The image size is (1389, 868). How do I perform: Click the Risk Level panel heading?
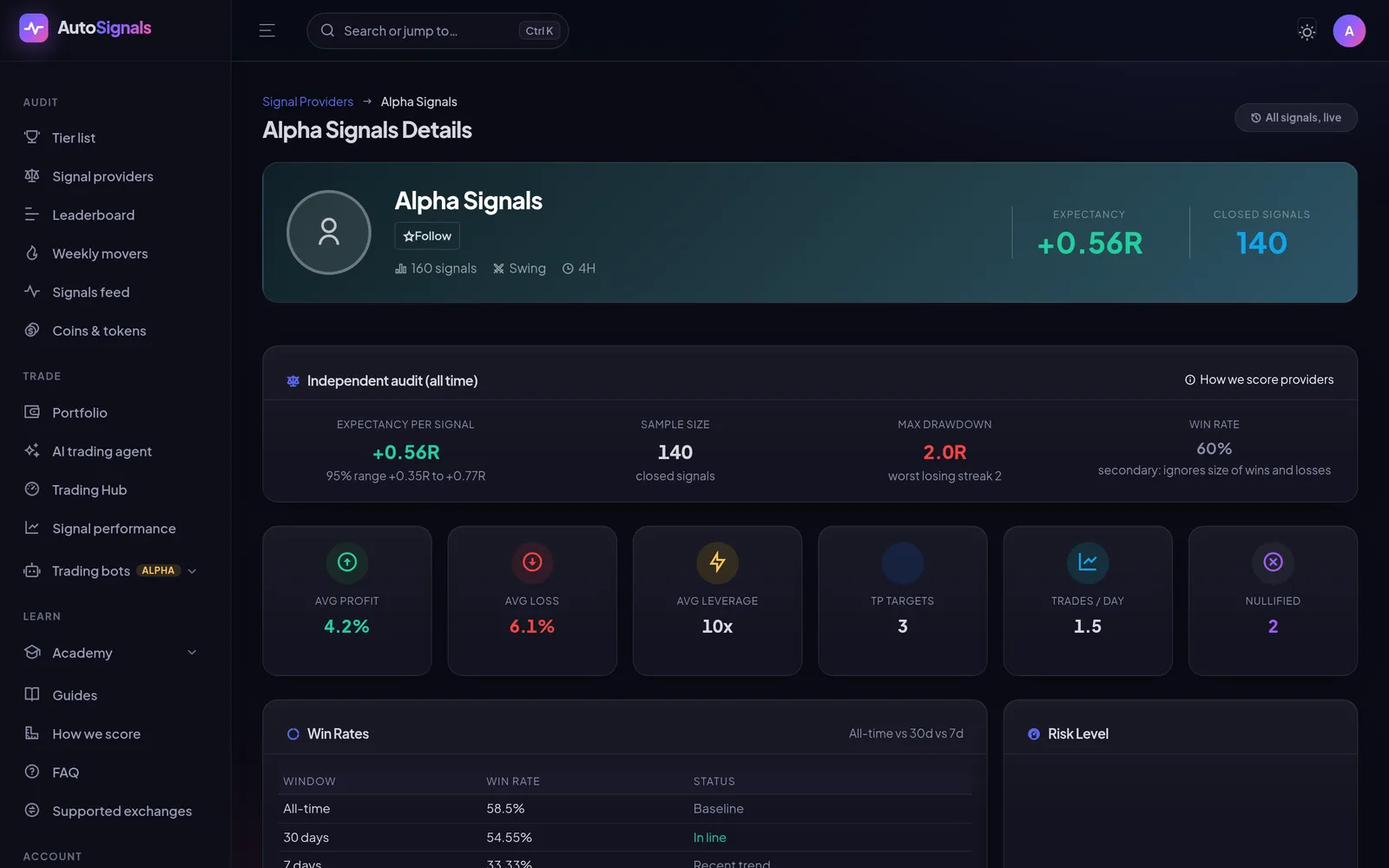[1077, 734]
